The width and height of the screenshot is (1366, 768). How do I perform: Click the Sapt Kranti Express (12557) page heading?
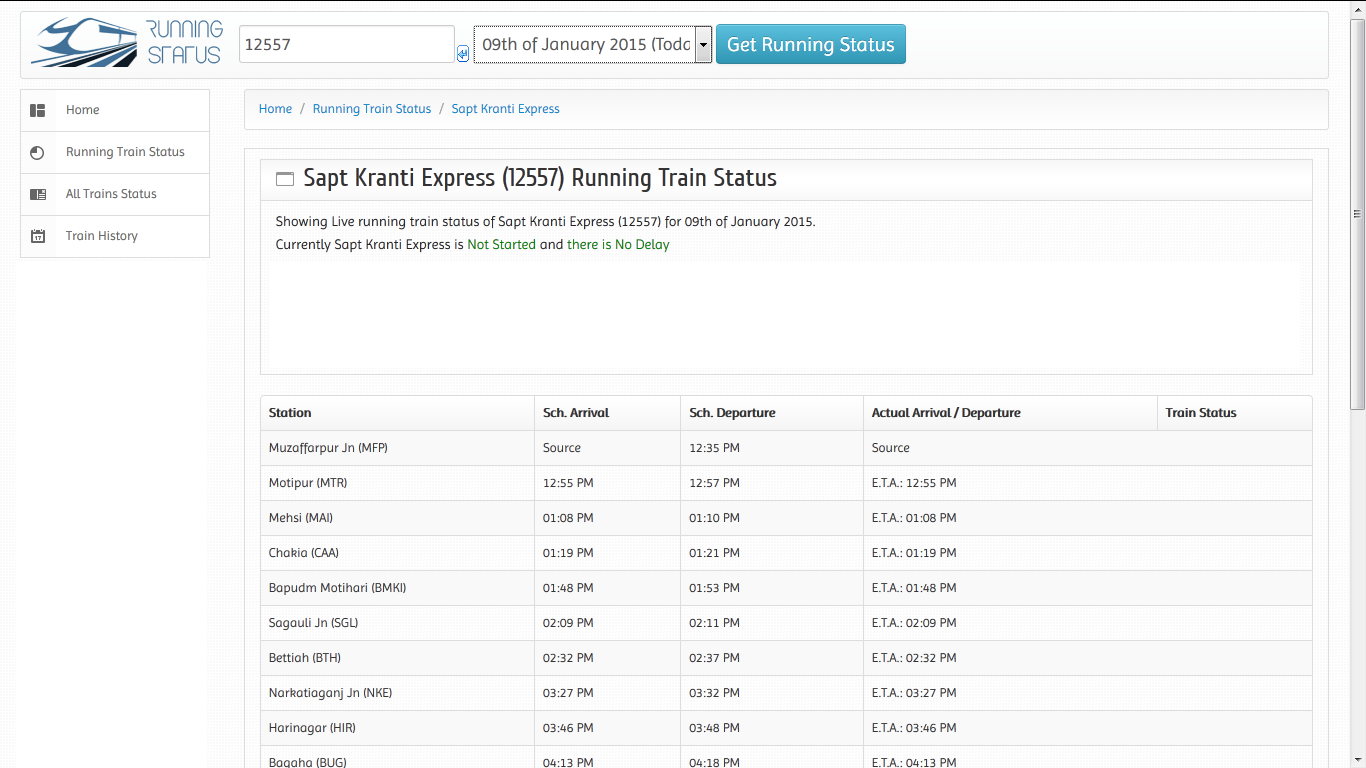[540, 178]
